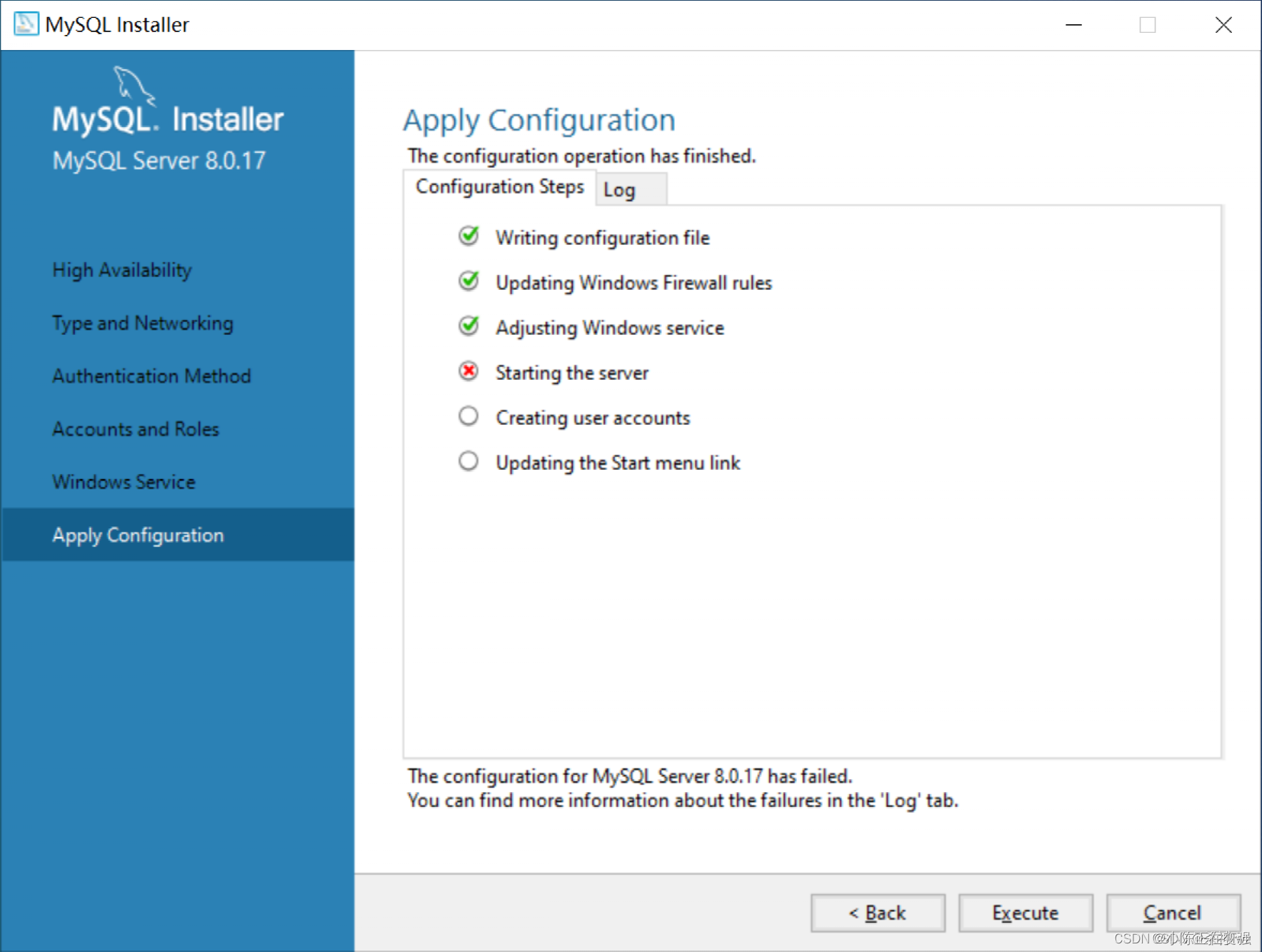The width and height of the screenshot is (1262, 952).
Task: Click the Starting the server step label
Action: 571,372
